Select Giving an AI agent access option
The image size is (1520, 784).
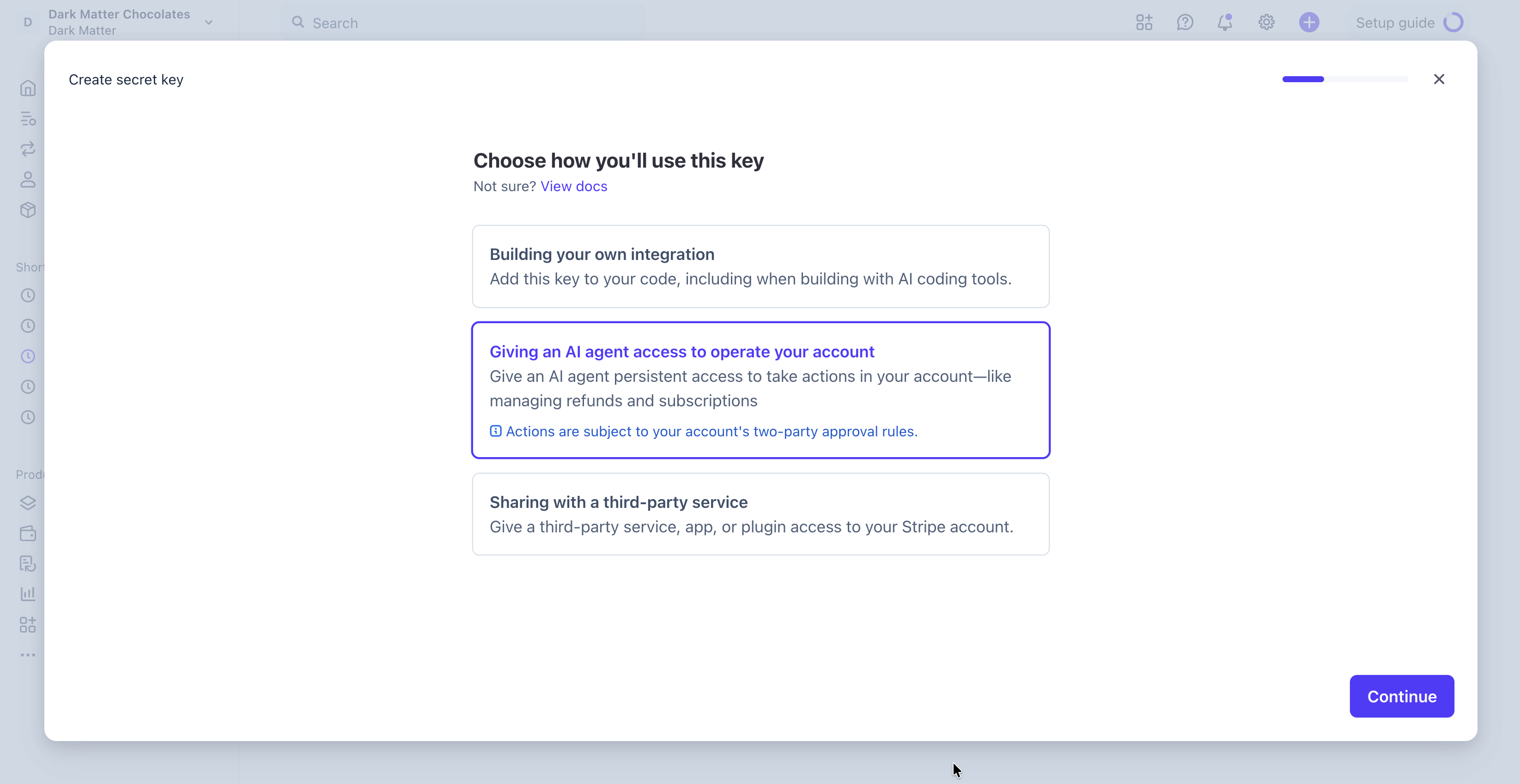[760, 390]
